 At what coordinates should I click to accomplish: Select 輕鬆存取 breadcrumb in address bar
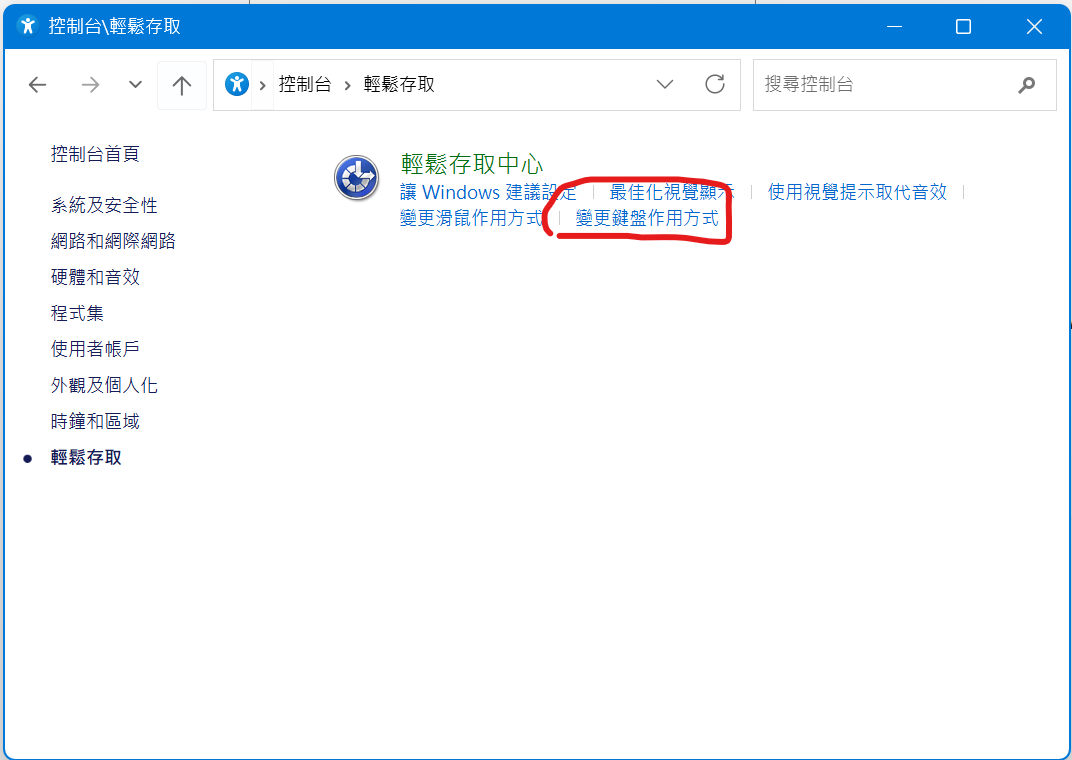point(399,84)
